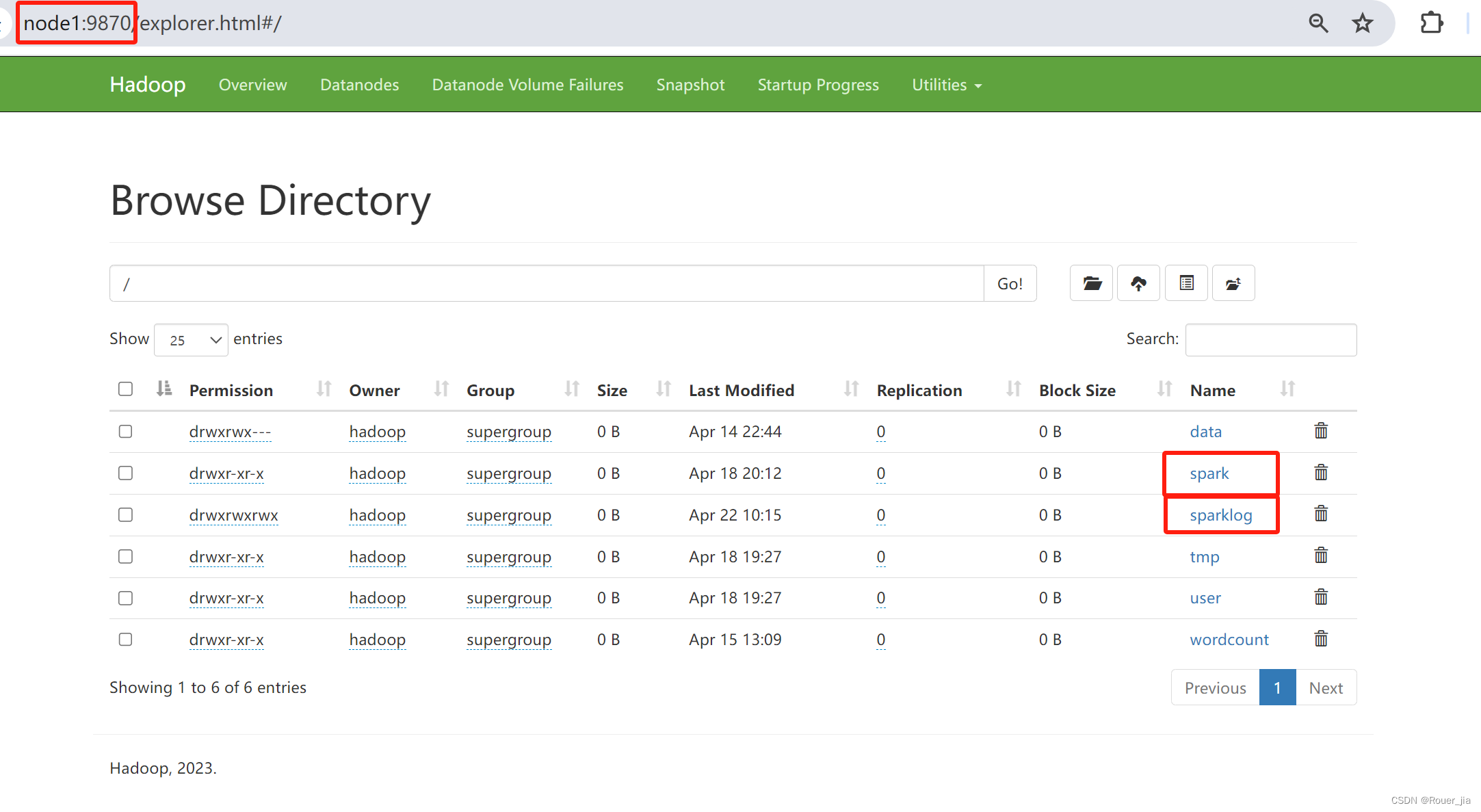Open the Snapshot tab
The image size is (1481, 812).
pos(691,85)
